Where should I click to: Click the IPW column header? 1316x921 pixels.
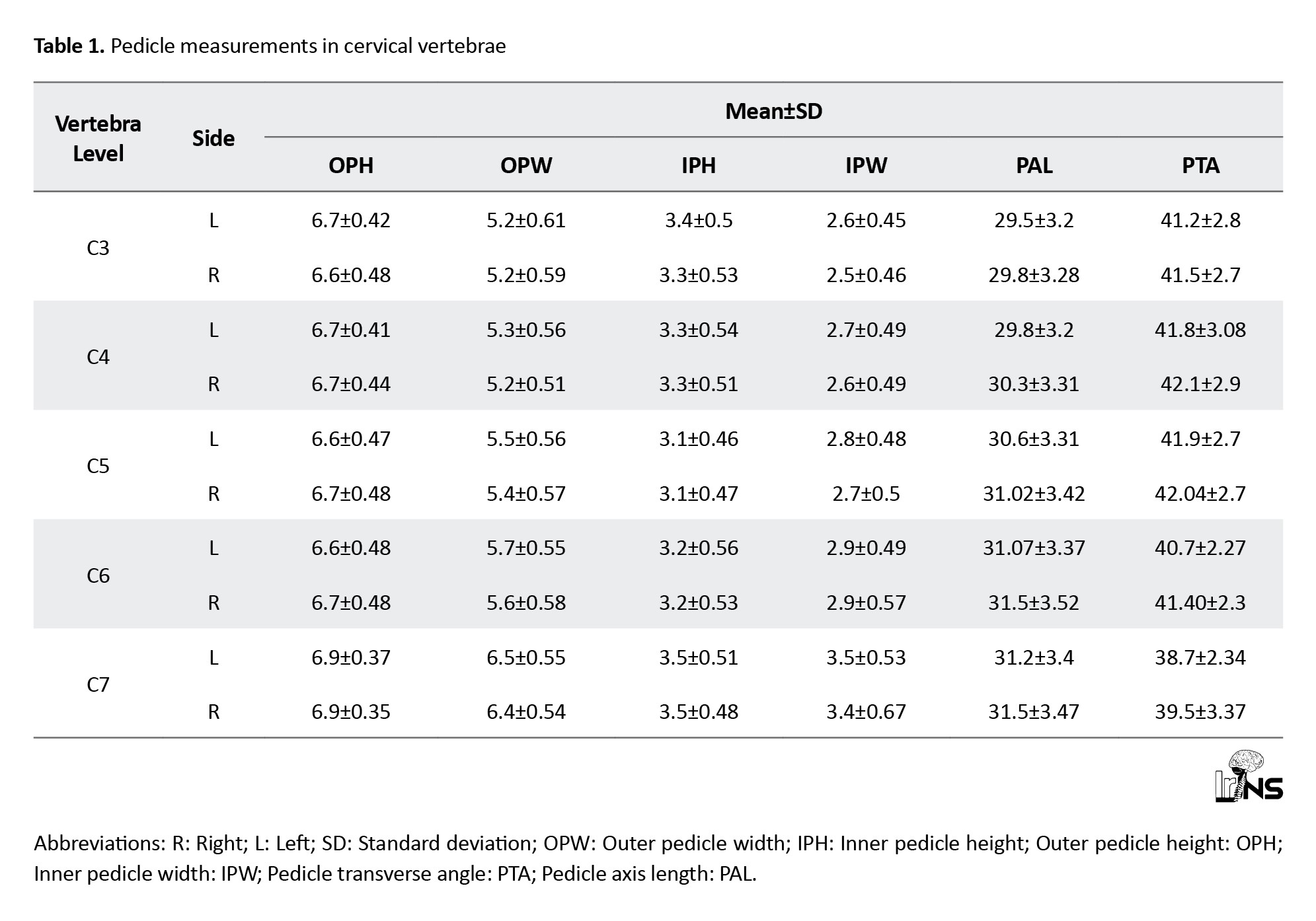(866, 165)
